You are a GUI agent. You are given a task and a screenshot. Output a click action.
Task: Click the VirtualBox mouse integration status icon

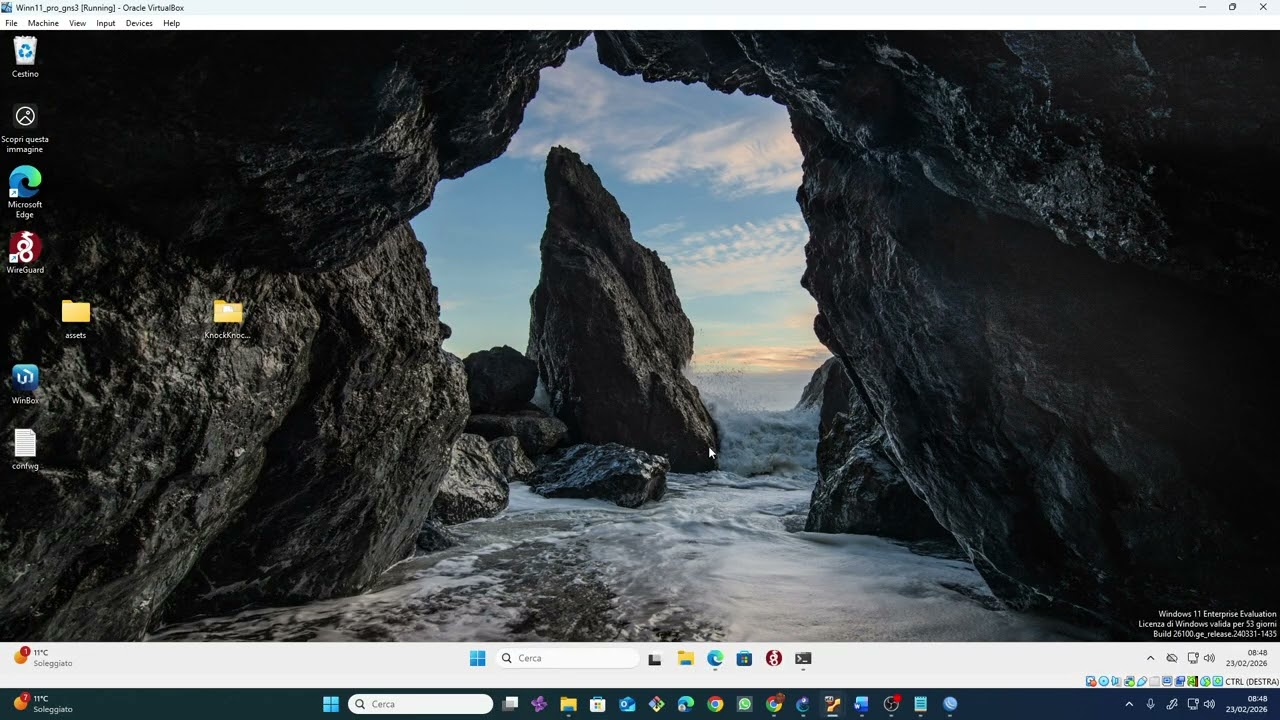tap(1205, 681)
